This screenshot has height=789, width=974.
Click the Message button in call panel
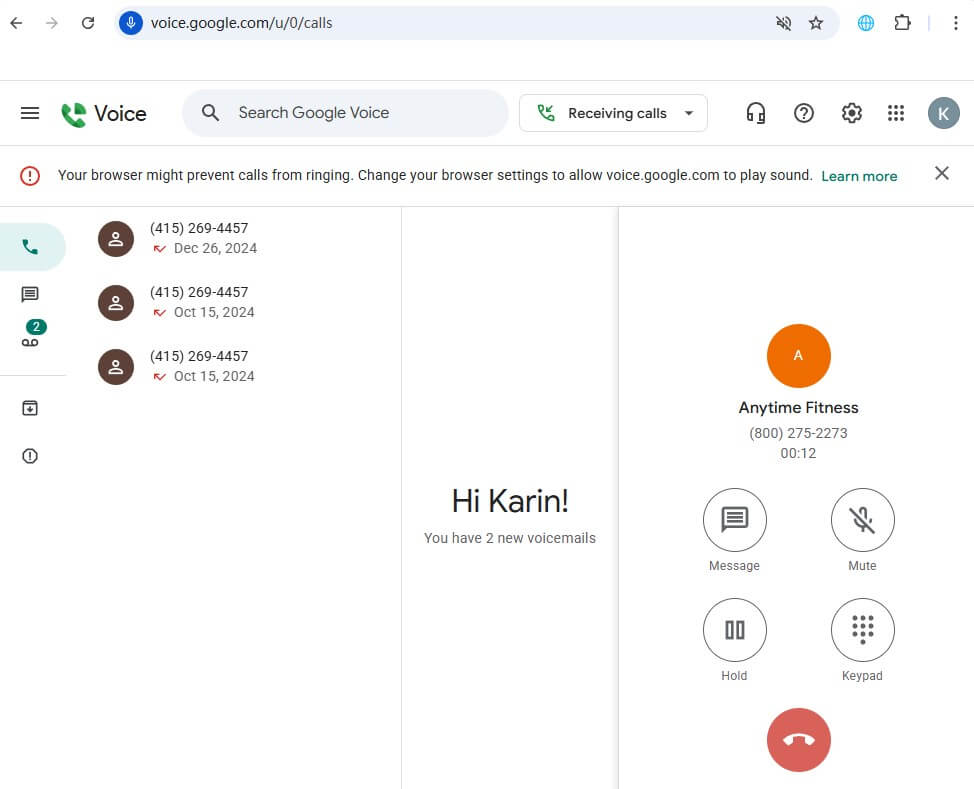[734, 519]
